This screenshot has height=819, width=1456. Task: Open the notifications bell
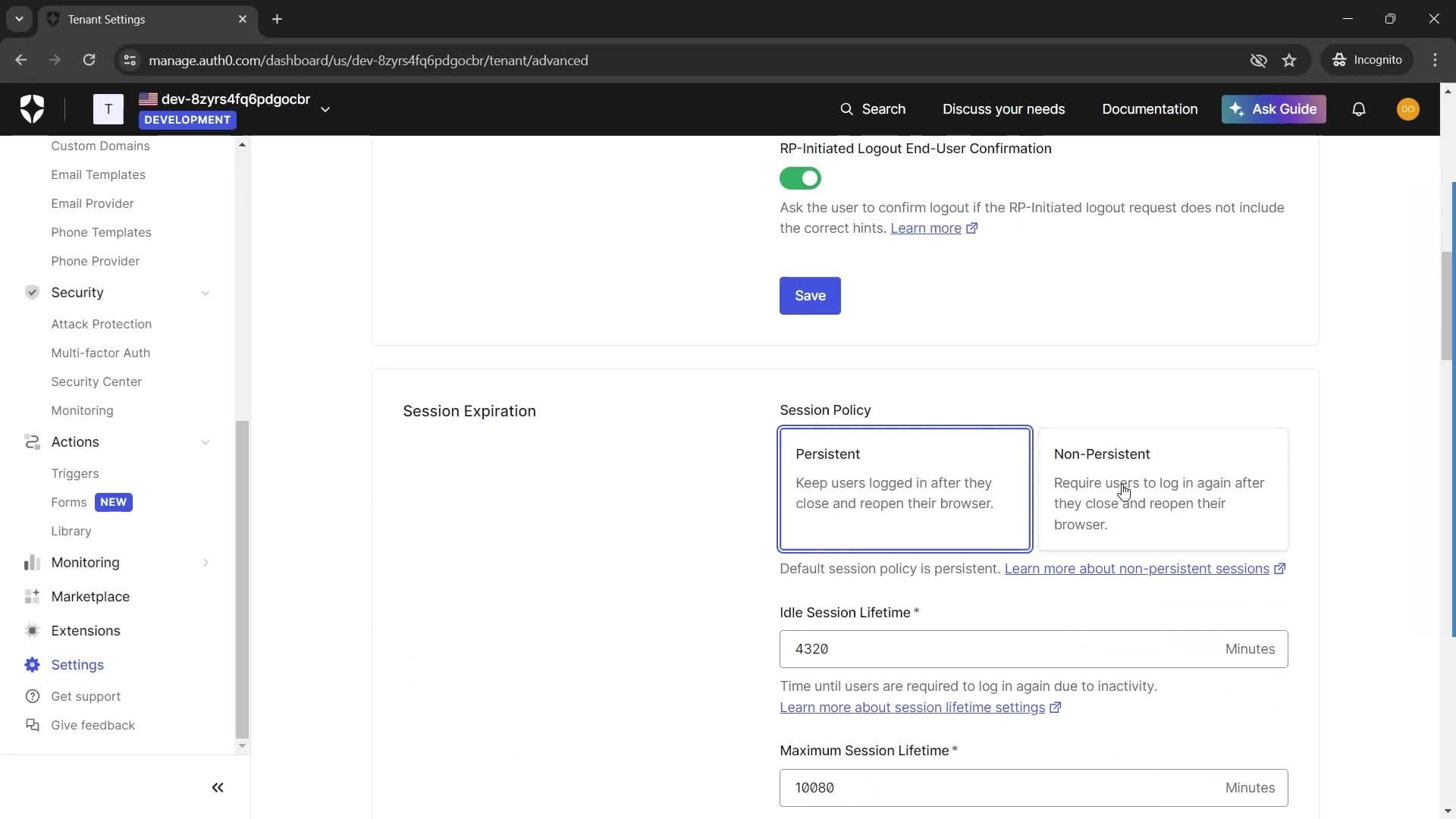point(1359,109)
